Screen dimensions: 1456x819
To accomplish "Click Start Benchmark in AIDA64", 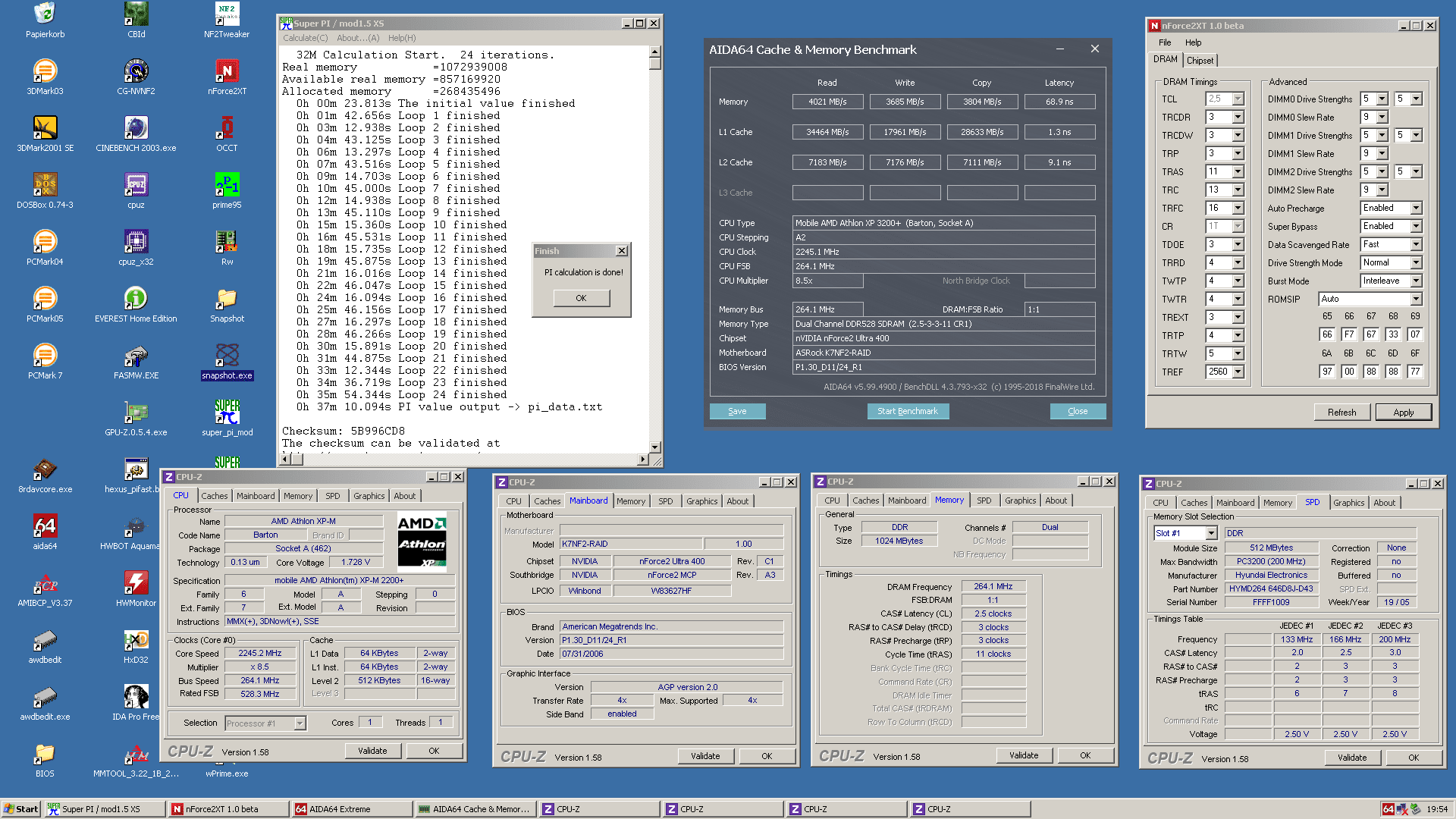I will [x=908, y=411].
